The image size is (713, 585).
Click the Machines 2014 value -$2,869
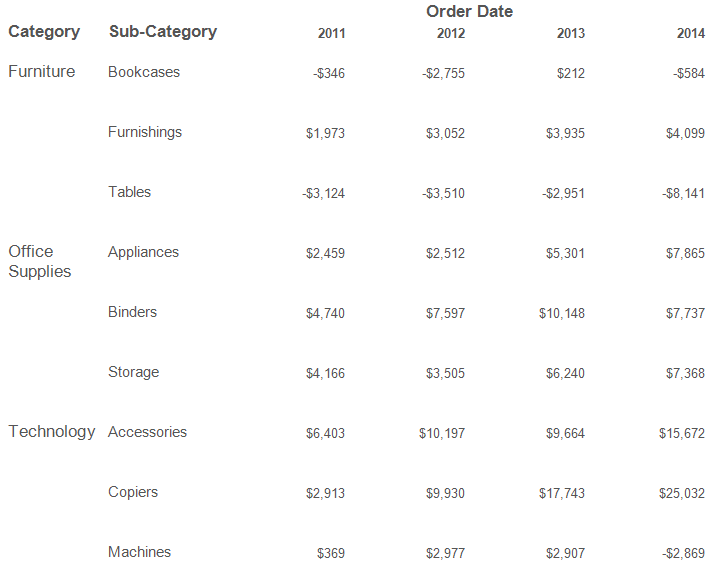coord(683,553)
